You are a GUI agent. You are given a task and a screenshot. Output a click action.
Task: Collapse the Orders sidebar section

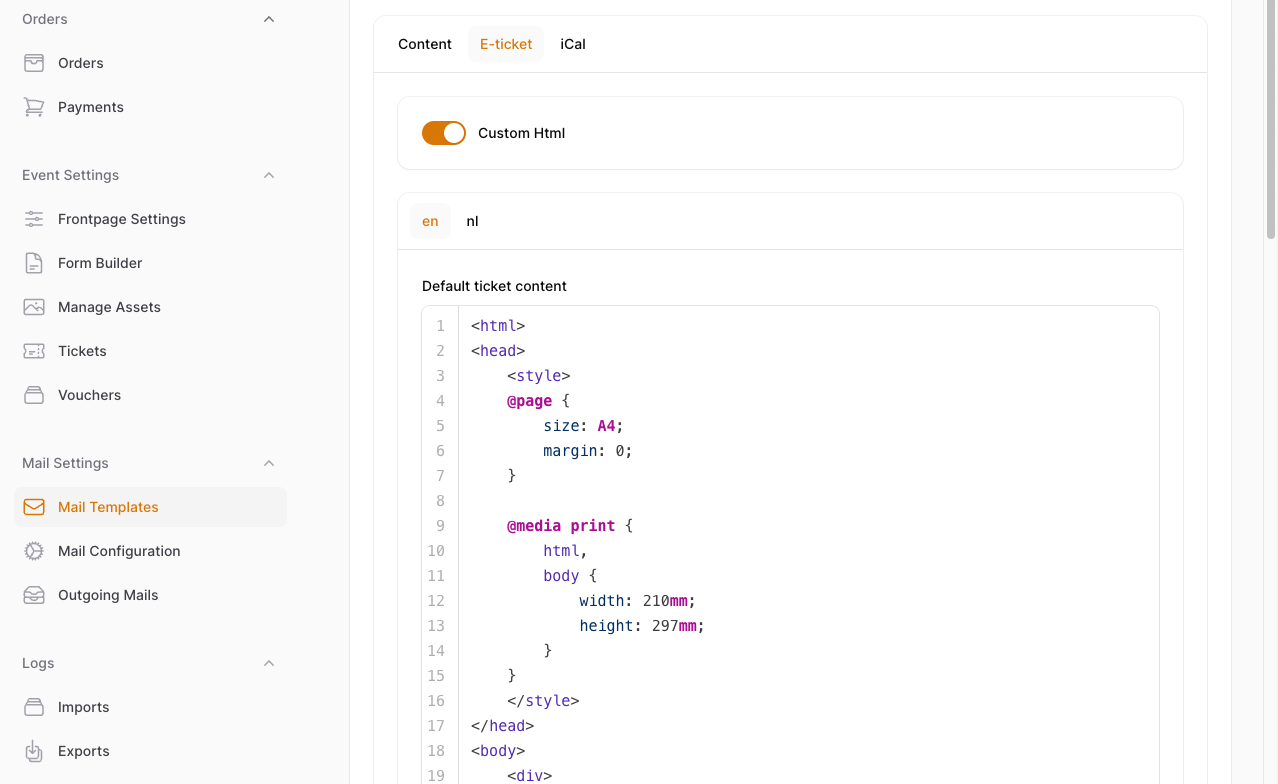tap(268, 19)
